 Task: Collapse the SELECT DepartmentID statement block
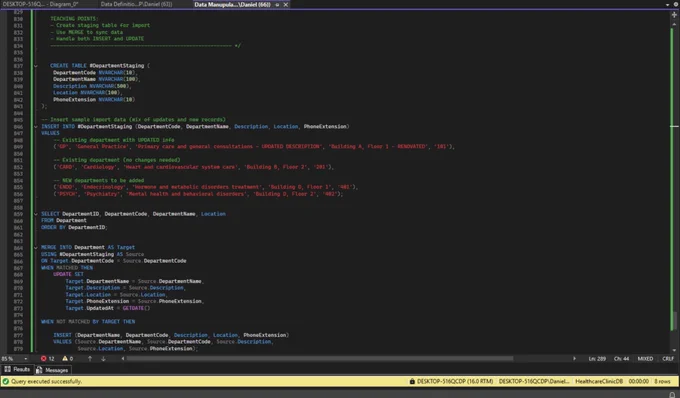[36, 214]
